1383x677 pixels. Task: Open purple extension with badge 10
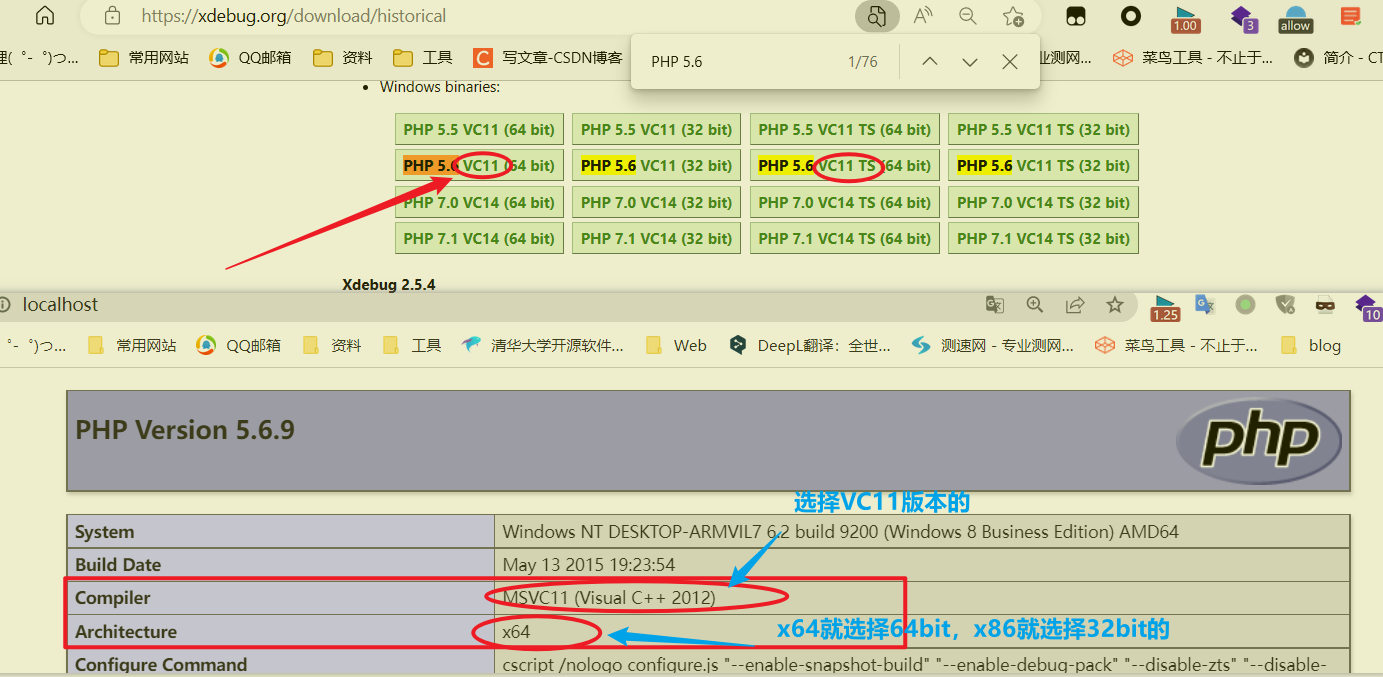[x=1367, y=308]
